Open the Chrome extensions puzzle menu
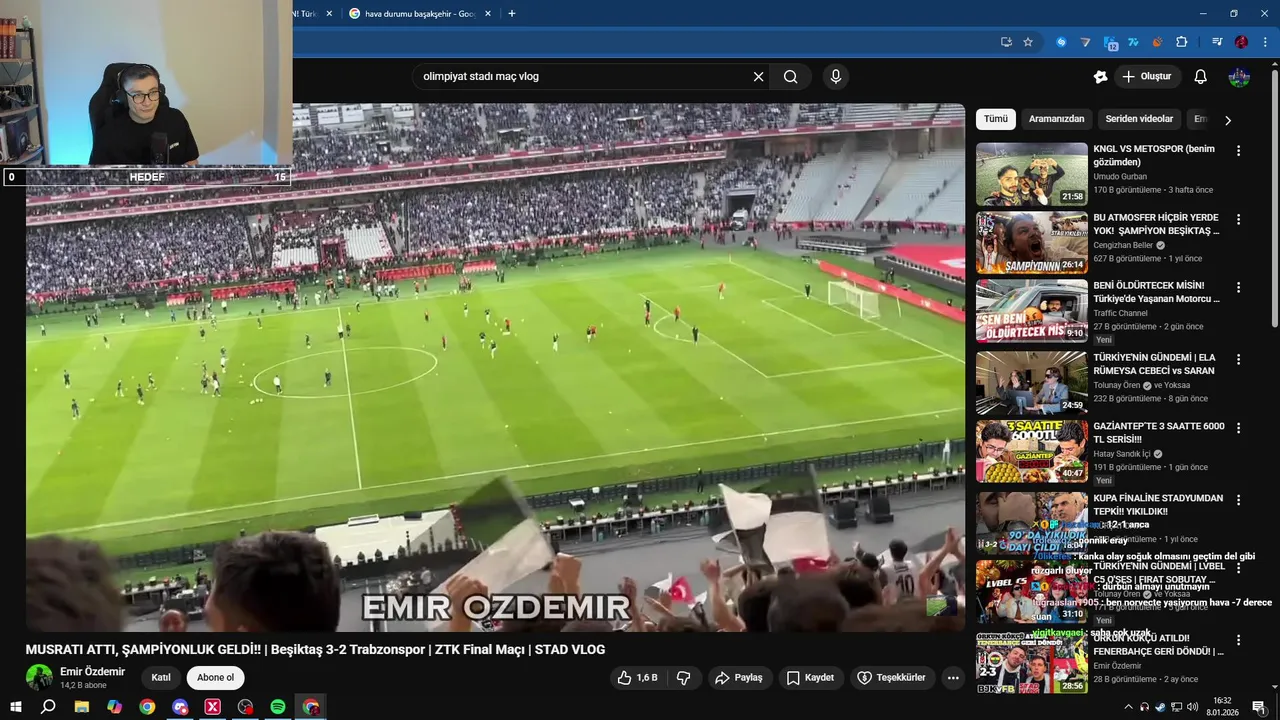This screenshot has width=1280, height=720. tap(1182, 42)
